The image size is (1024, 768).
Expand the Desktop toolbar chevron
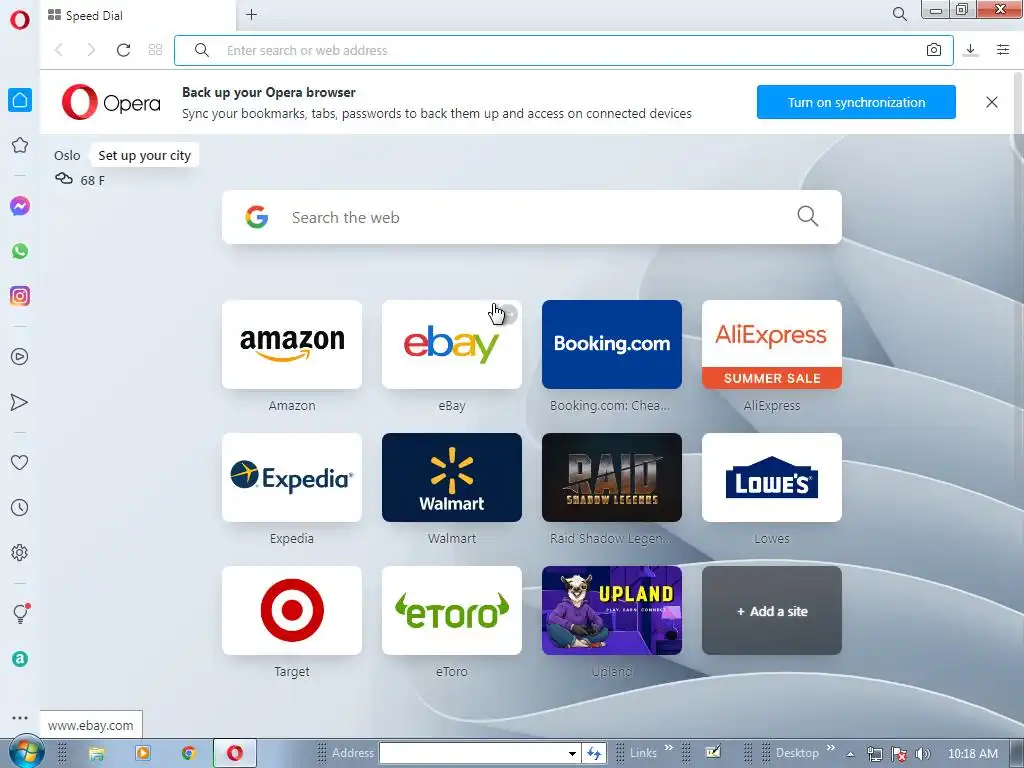831,748
